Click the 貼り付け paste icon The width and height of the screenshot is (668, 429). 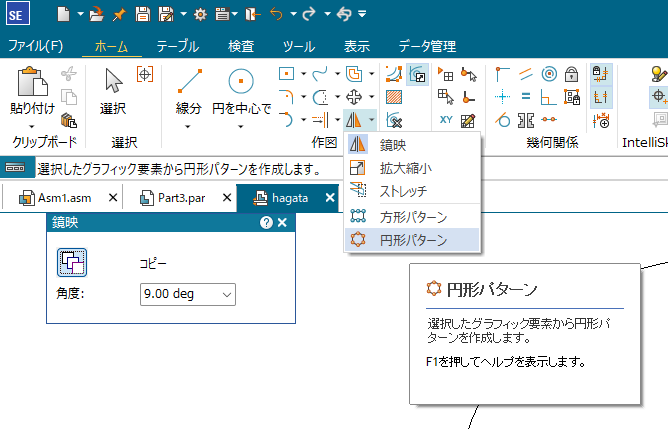click(x=33, y=80)
